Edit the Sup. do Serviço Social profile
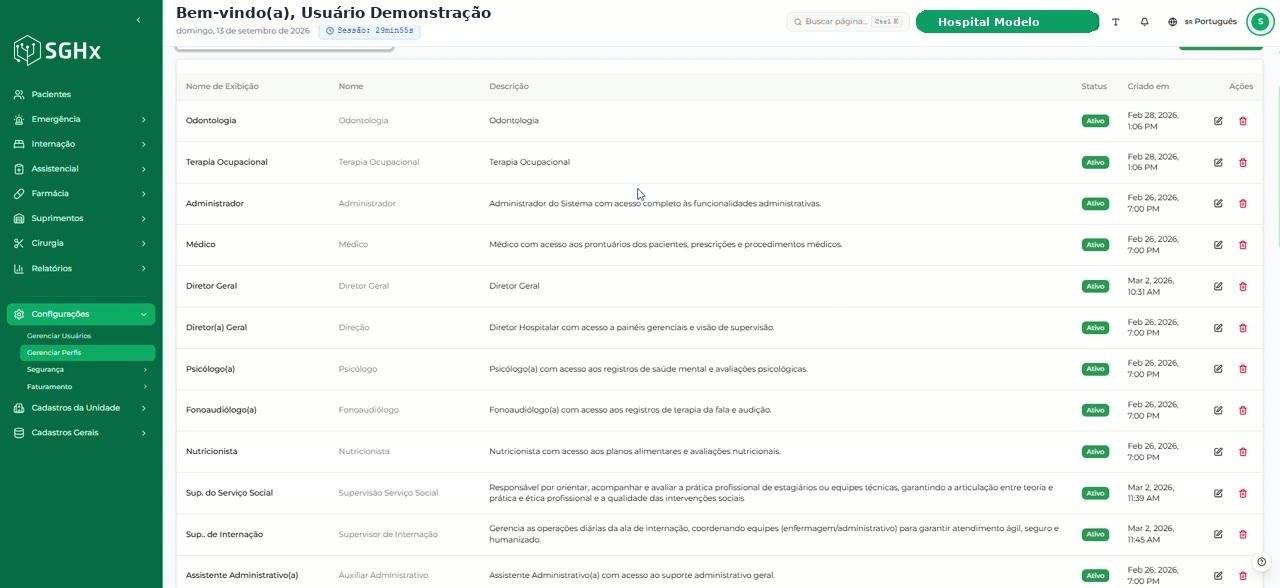 (x=1218, y=493)
